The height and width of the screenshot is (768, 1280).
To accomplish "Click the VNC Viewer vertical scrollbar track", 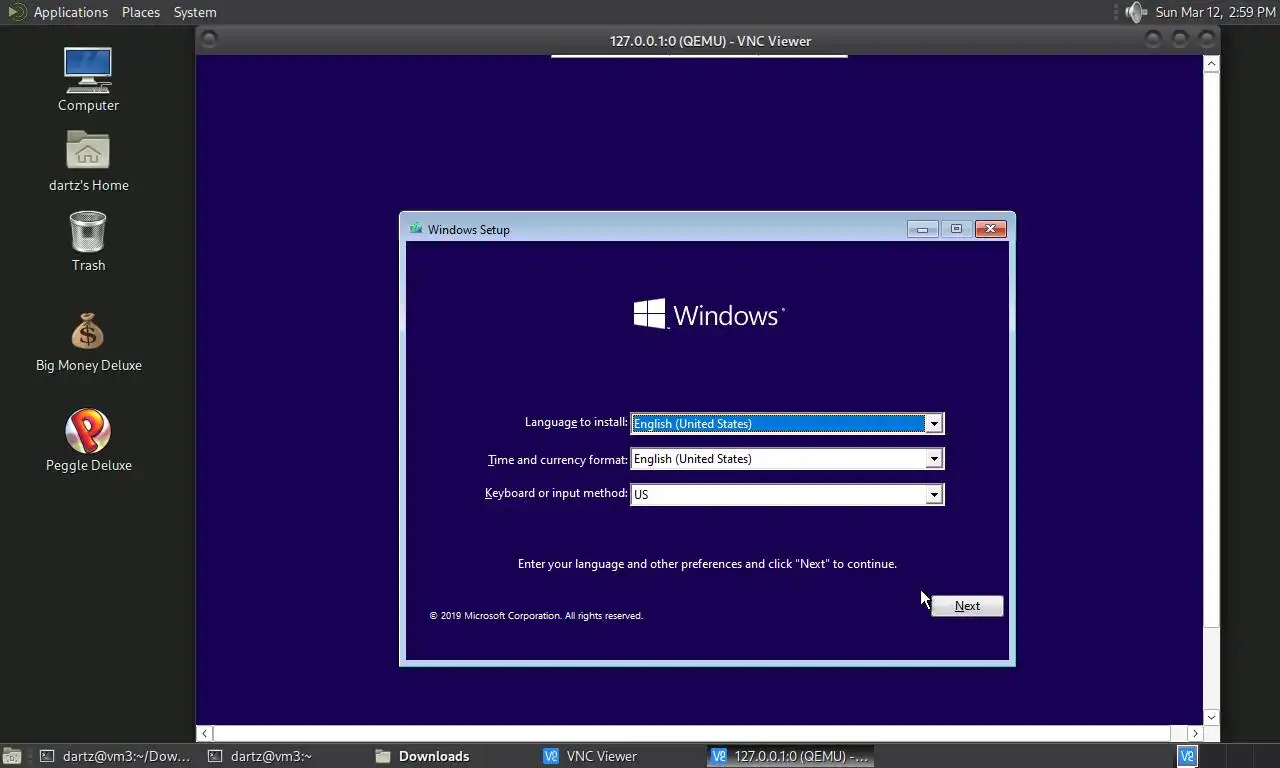I will (1211, 390).
